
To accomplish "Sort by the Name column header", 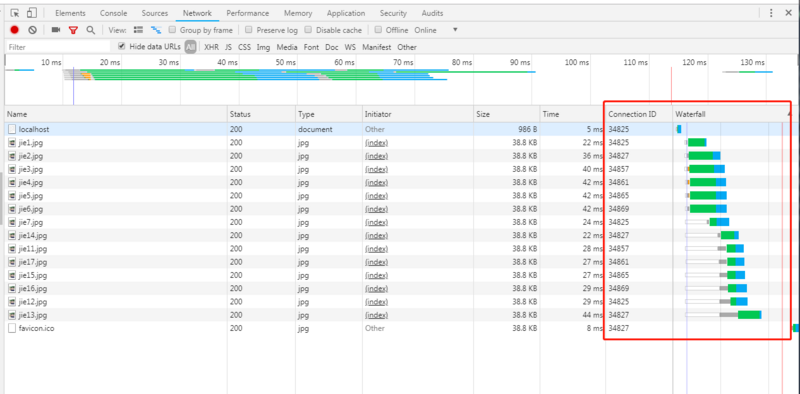I will [x=116, y=114].
